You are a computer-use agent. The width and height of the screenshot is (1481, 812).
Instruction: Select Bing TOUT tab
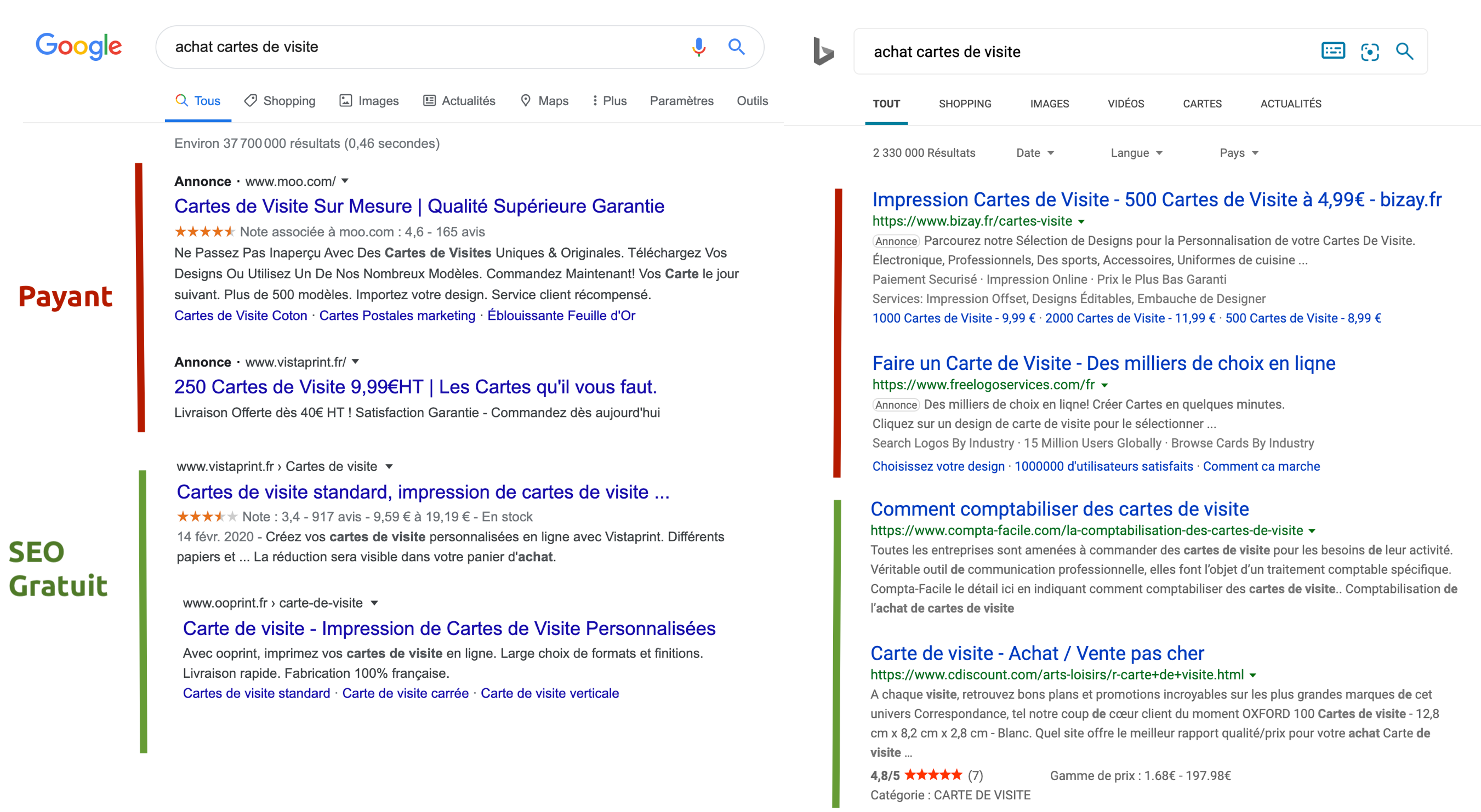886,104
